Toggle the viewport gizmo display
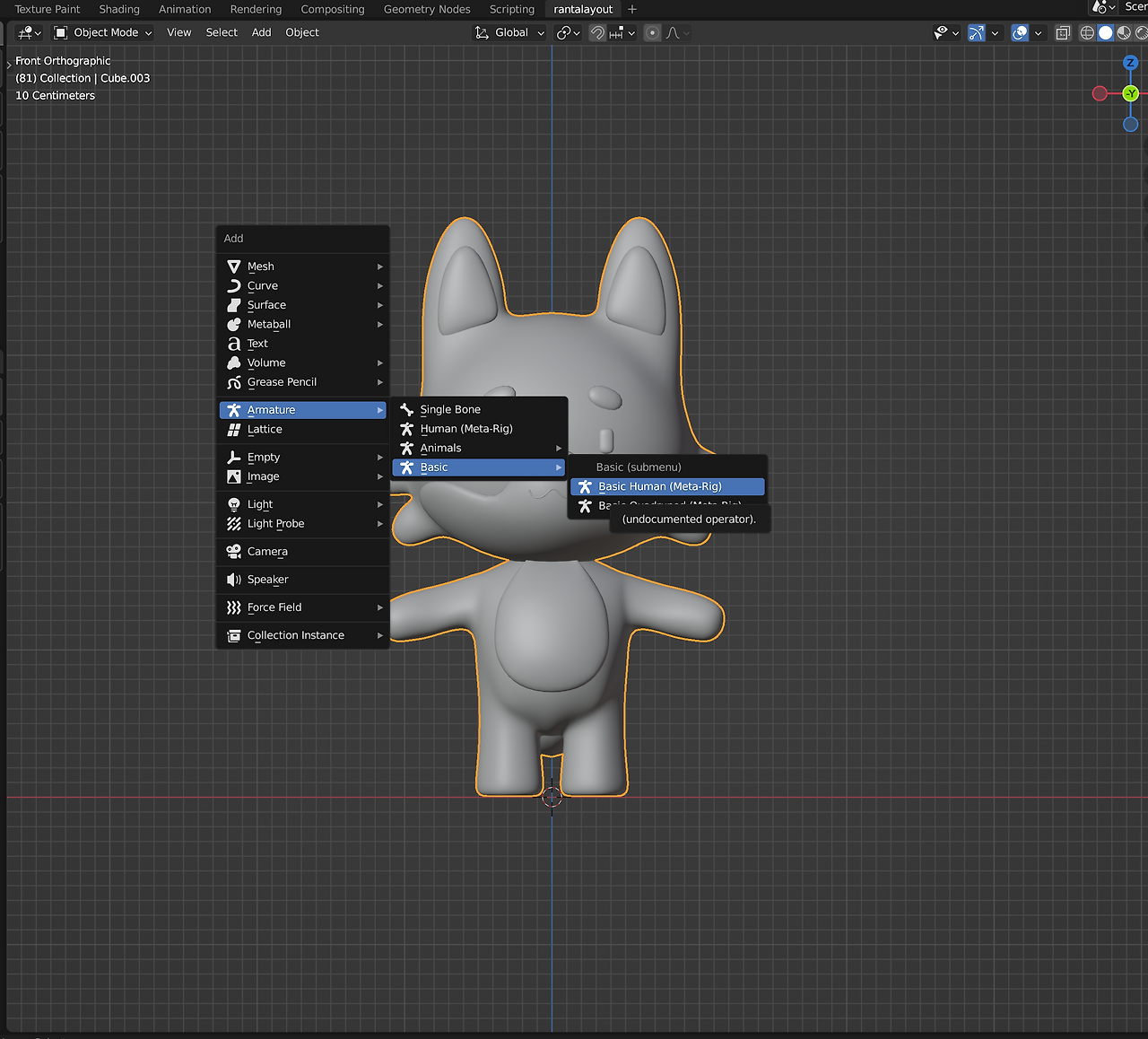1148x1039 pixels. point(977,32)
